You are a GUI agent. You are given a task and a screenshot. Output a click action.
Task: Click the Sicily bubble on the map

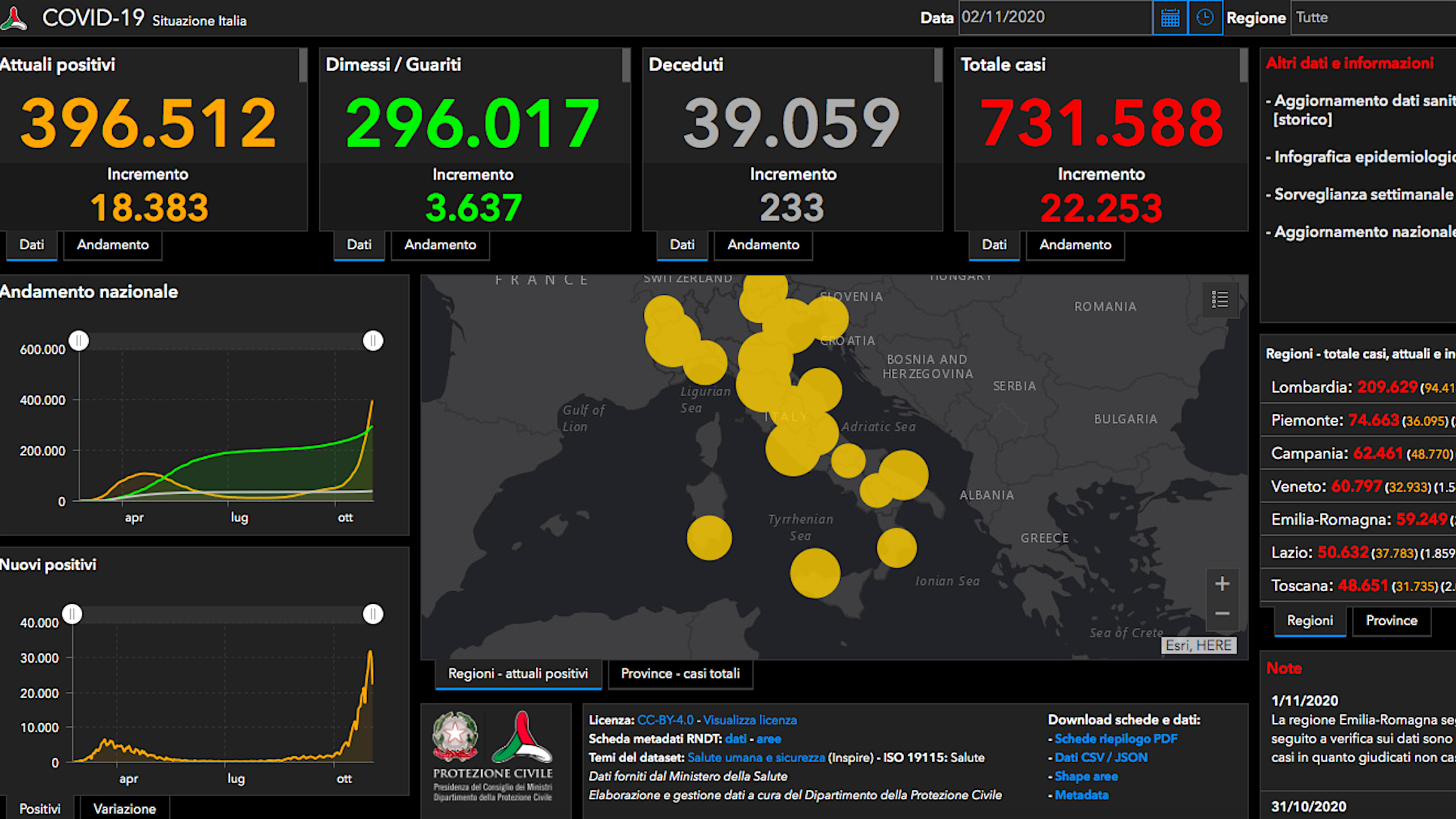815,573
